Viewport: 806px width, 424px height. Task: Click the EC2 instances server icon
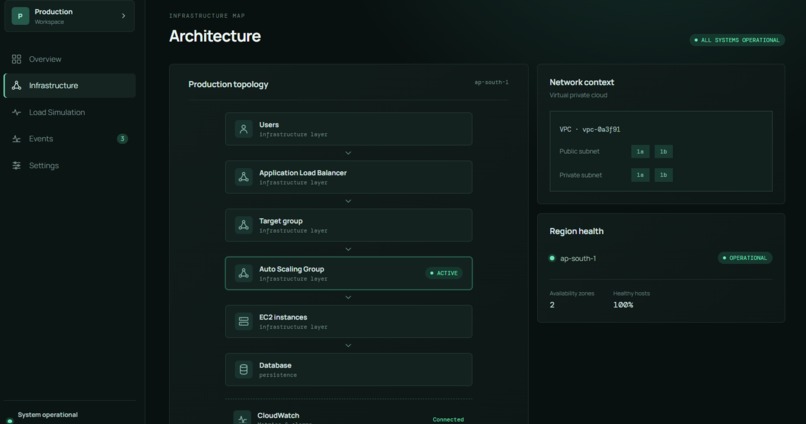coord(244,322)
